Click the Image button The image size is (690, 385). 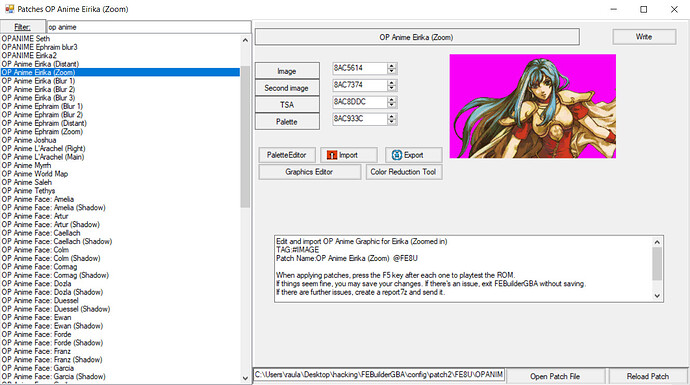[x=287, y=71]
